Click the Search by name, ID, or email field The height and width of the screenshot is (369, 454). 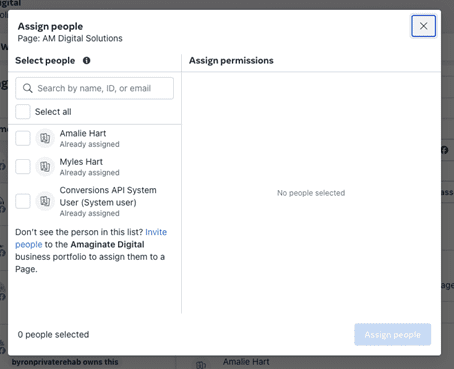click(x=94, y=88)
